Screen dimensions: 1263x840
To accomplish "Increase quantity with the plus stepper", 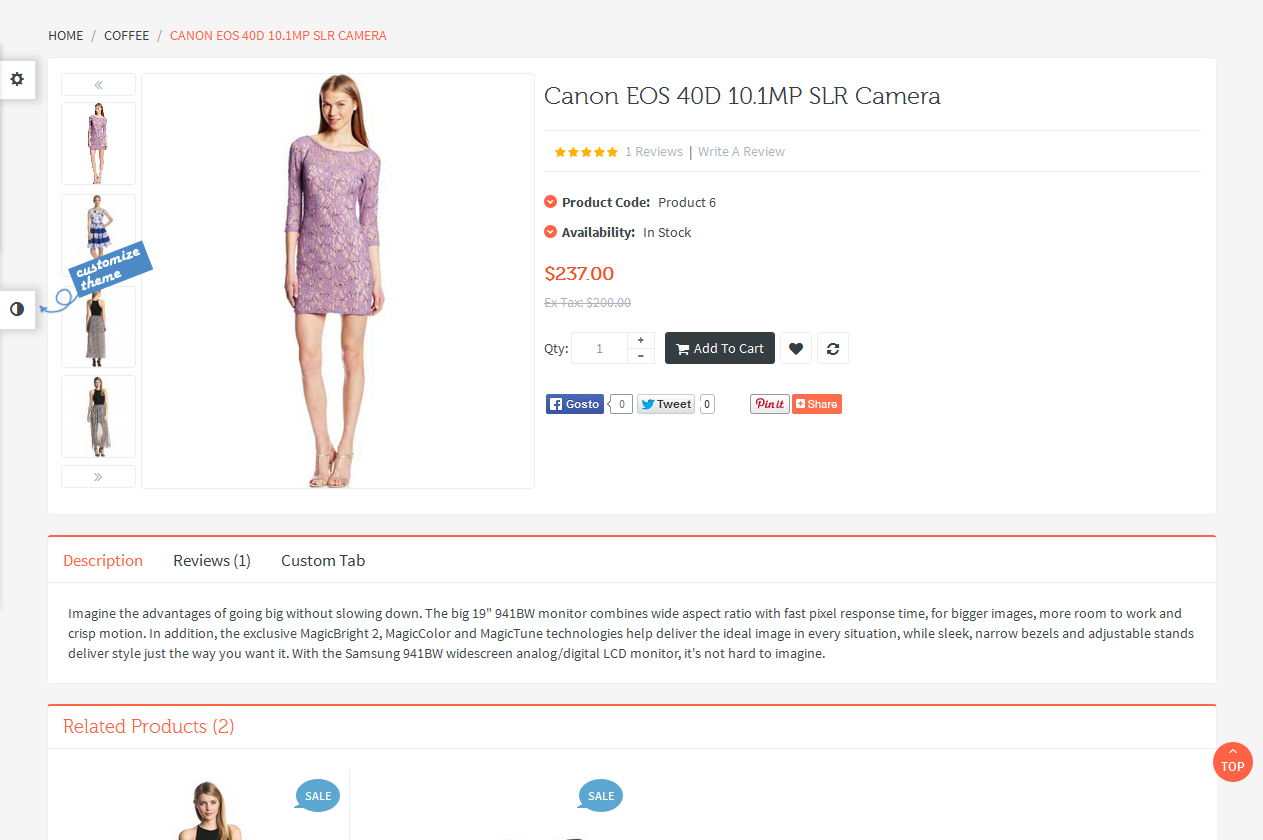I will tap(641, 340).
